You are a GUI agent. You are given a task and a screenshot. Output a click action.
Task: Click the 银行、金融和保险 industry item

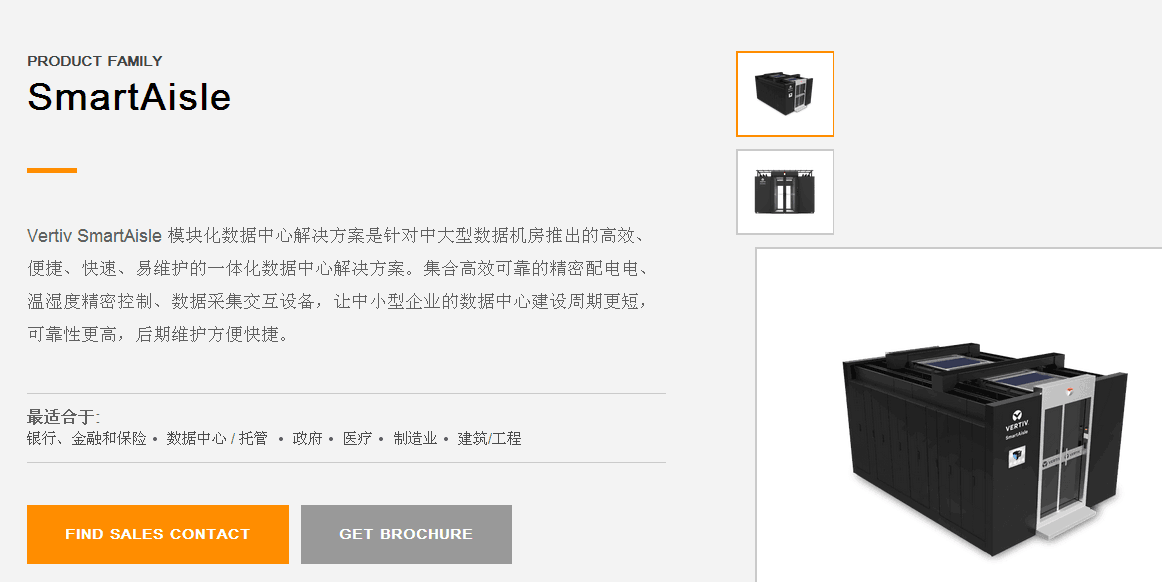click(x=87, y=438)
